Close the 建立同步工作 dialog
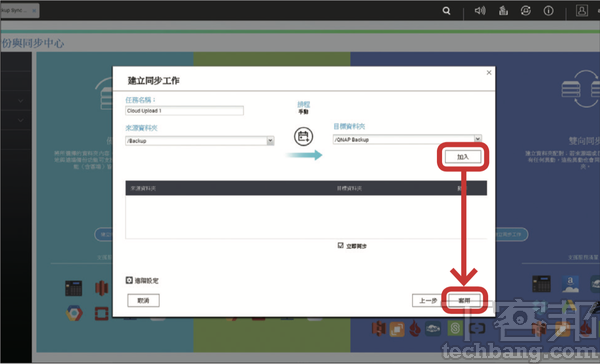Screen dimensions: 600x364 tap(489, 73)
